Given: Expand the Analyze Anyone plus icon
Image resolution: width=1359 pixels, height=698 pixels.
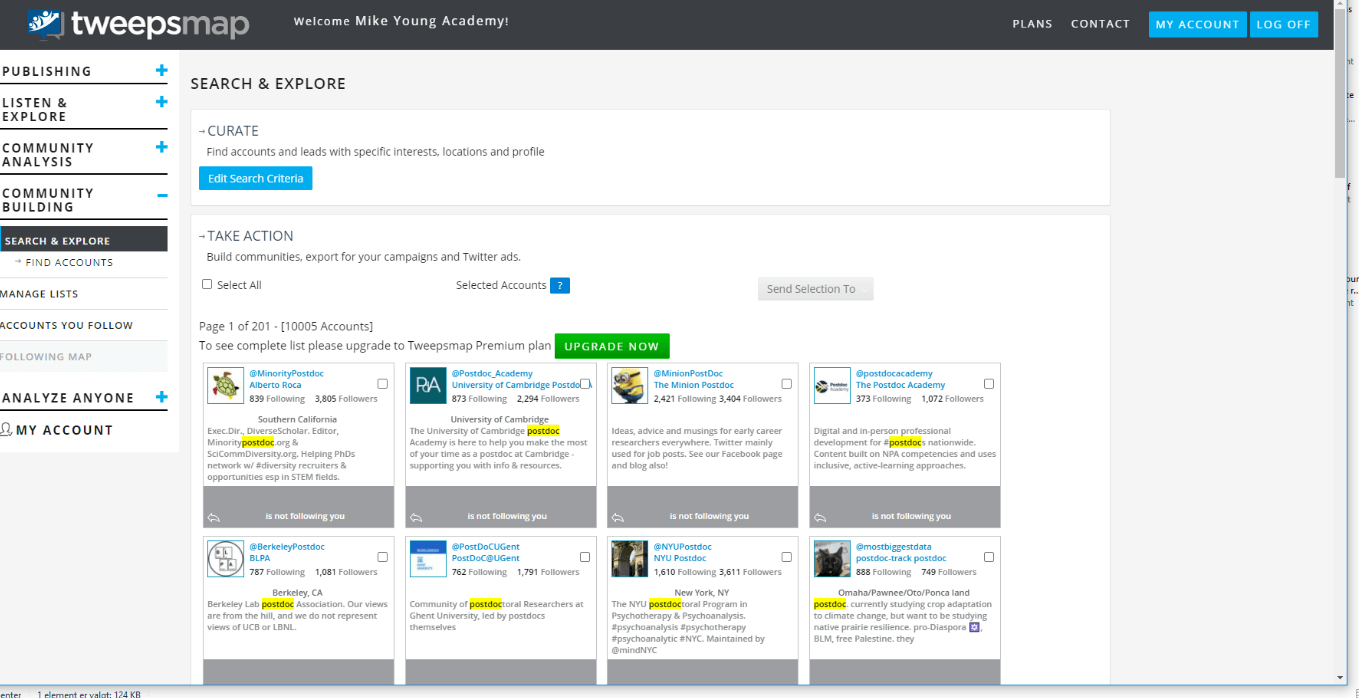Looking at the screenshot, I should [162, 397].
